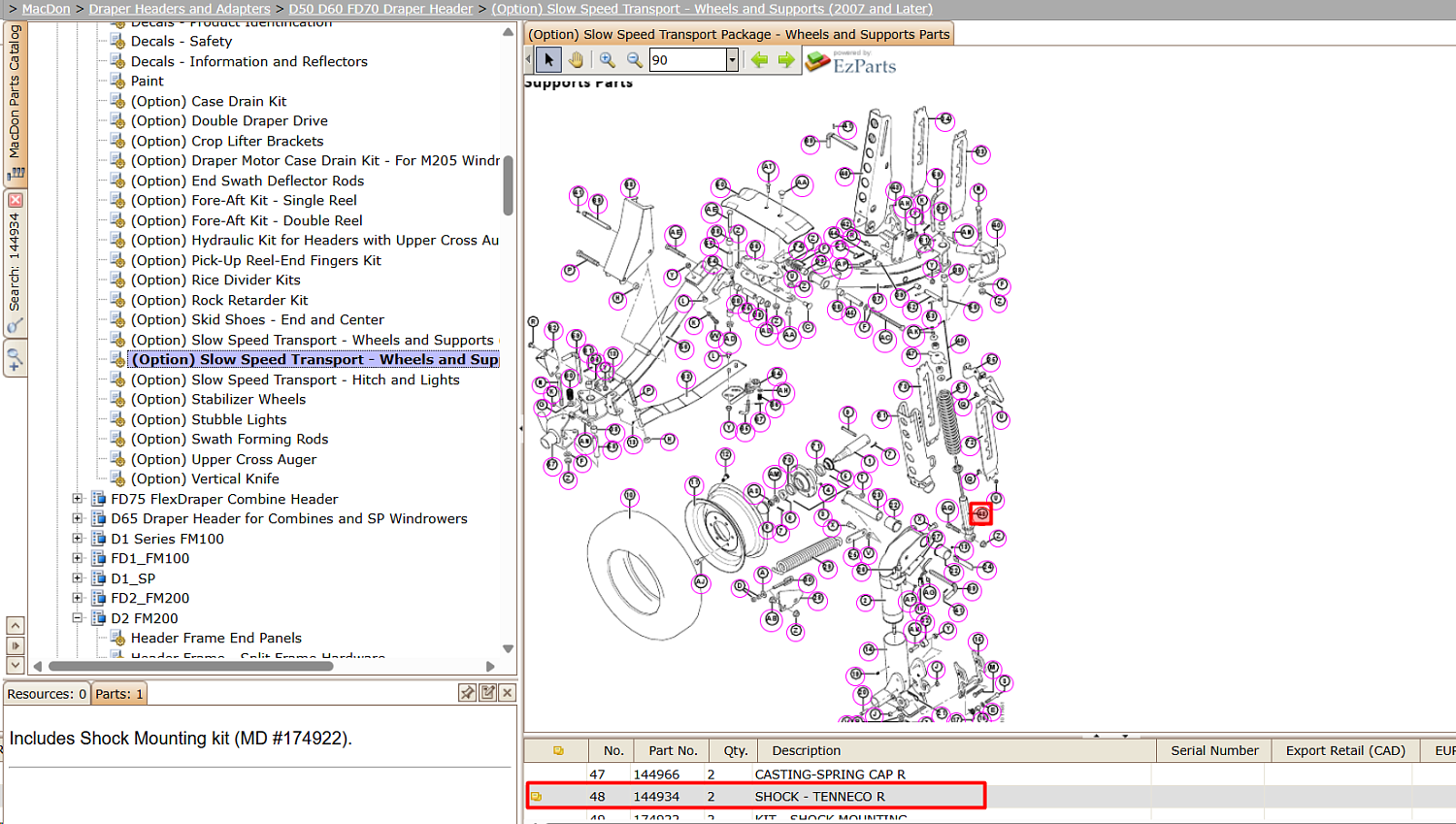Select (Option) Stubble Lights
The height and width of the screenshot is (824, 1456).
click(209, 419)
